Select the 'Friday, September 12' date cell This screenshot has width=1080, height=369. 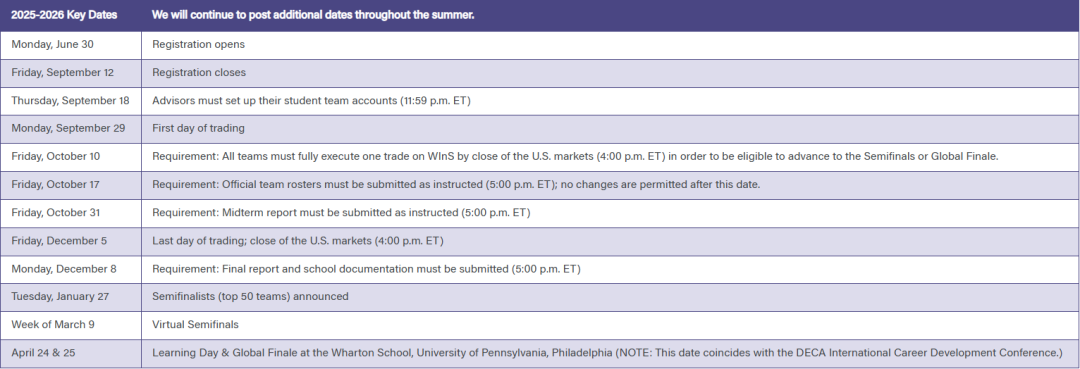pyautogui.click(x=71, y=73)
